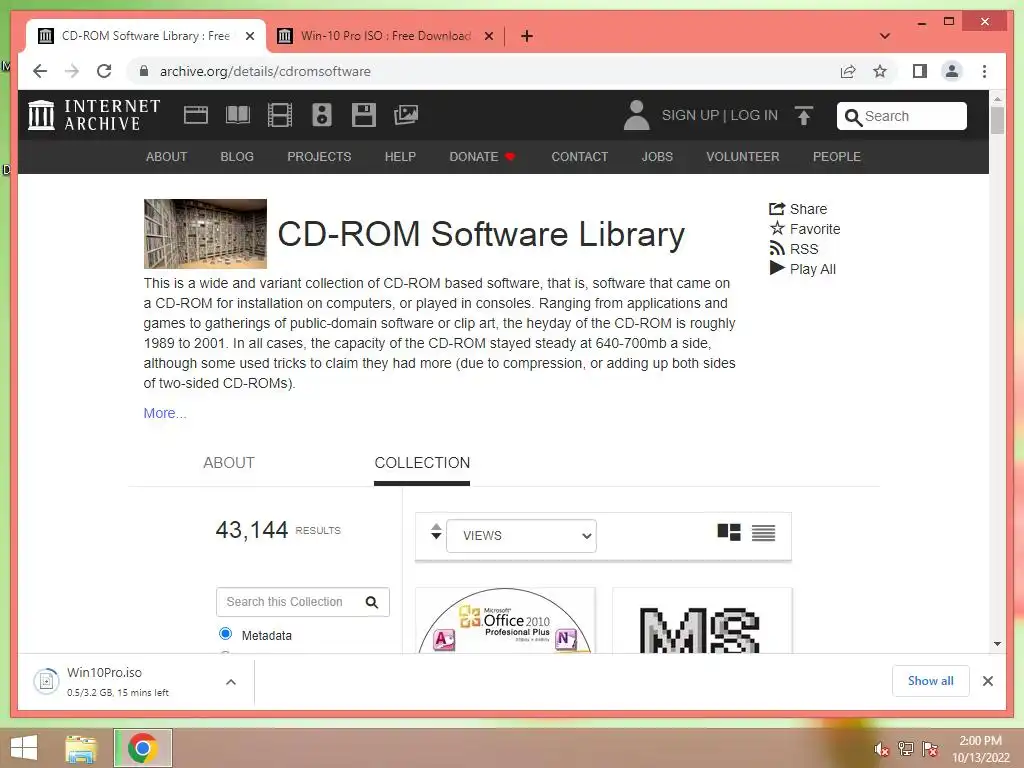Click the SIGN UP link
The width and height of the screenshot is (1024, 768).
click(690, 115)
